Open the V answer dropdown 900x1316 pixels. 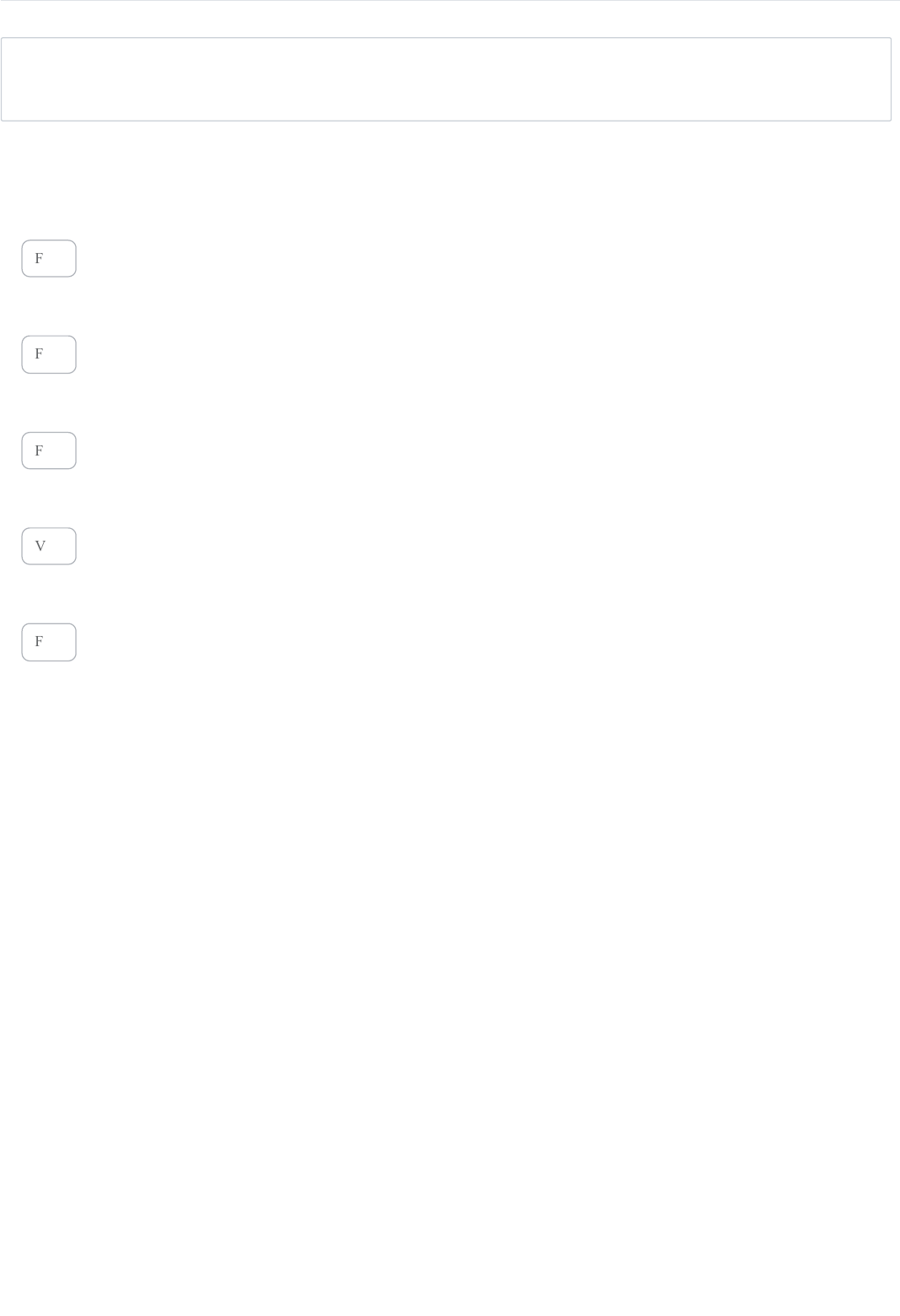49,546
